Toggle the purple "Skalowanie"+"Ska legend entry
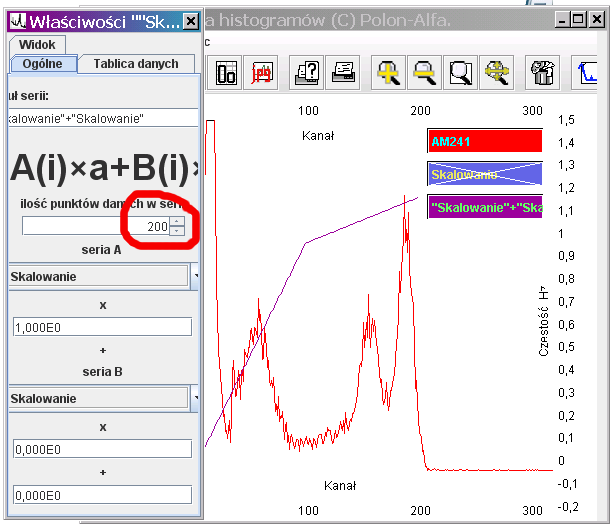The image size is (612, 531). (485, 207)
